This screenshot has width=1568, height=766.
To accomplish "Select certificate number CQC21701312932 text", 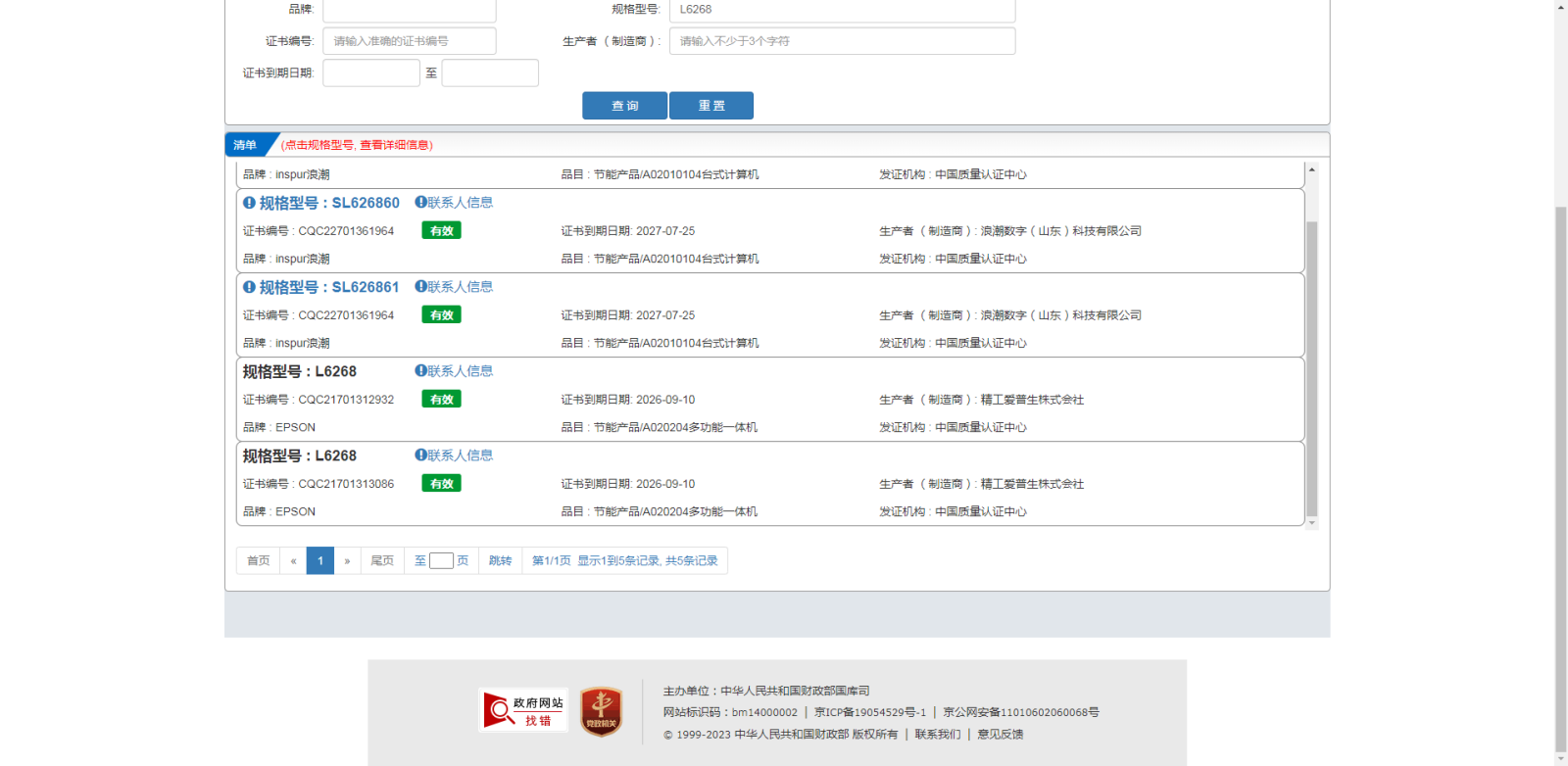I will pyautogui.click(x=346, y=400).
